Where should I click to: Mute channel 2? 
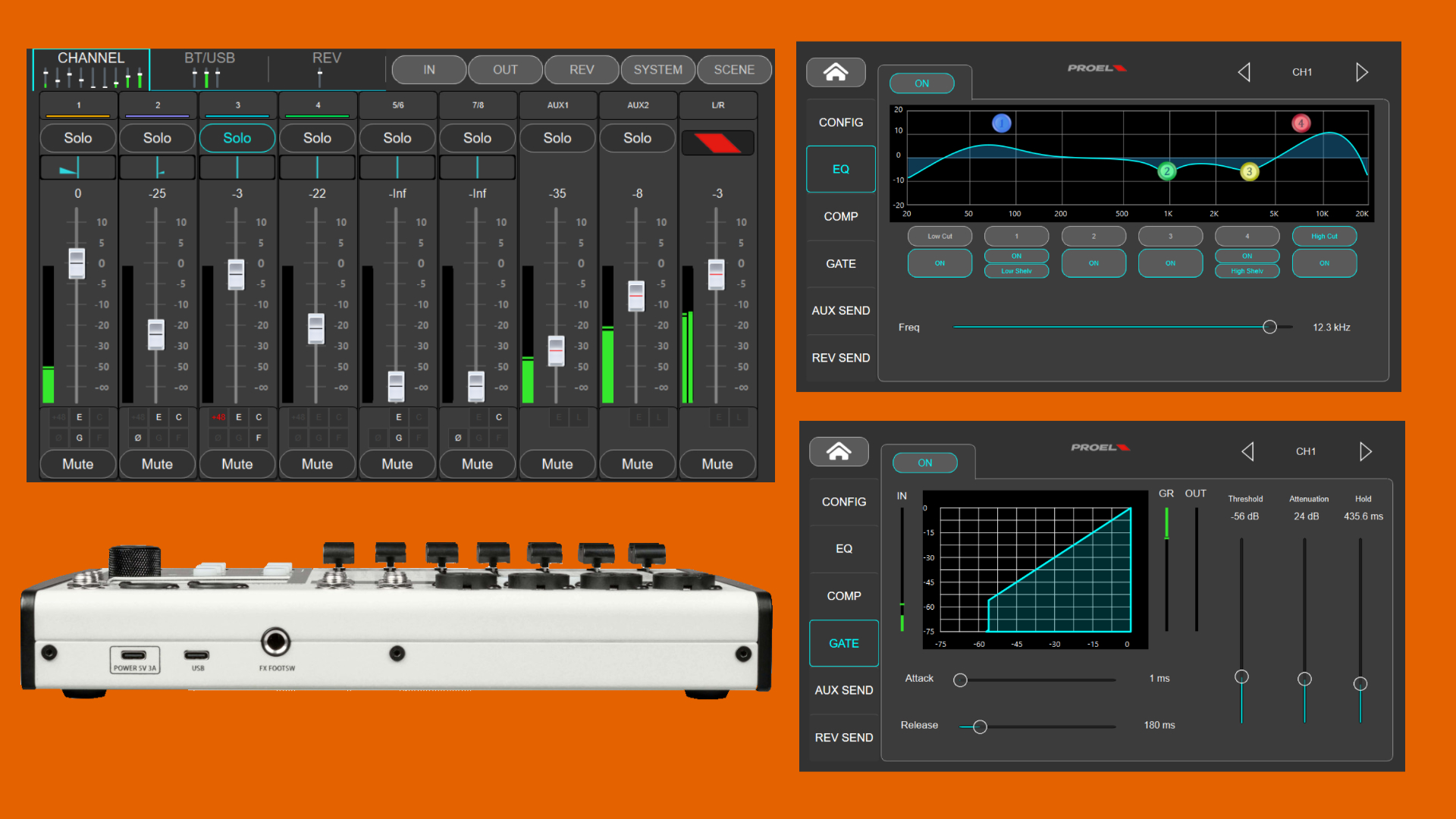coord(157,464)
